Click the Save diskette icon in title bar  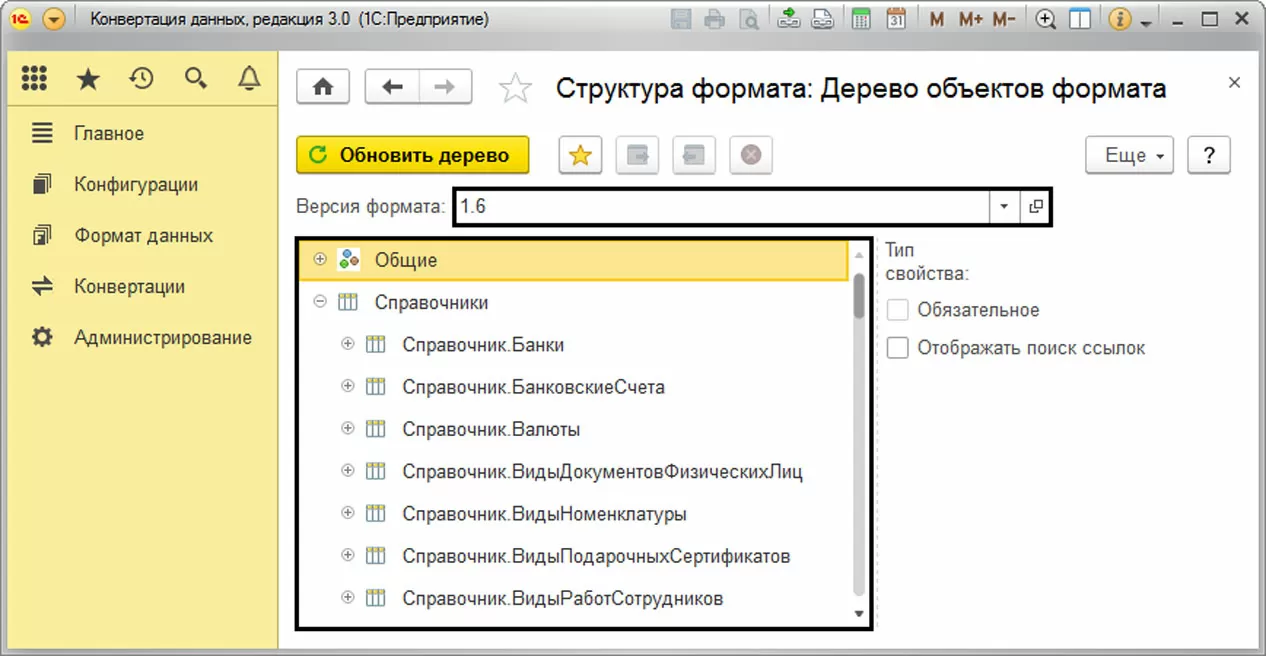(x=682, y=19)
